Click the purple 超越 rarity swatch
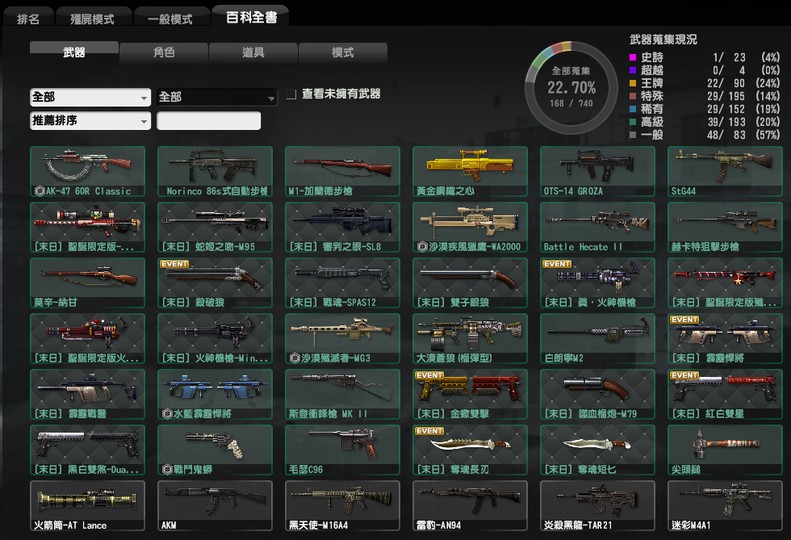 coord(633,70)
